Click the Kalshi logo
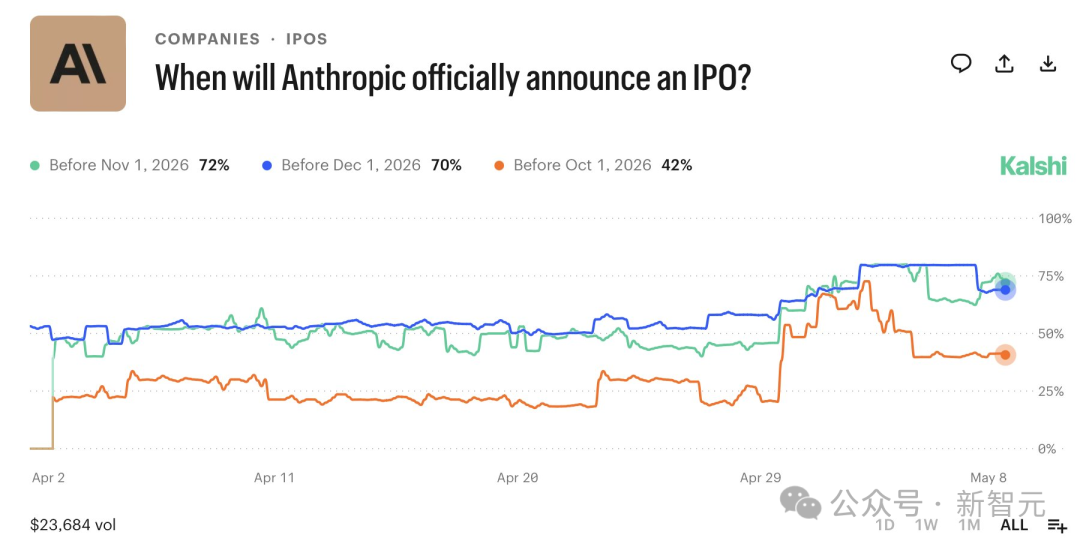Image resolution: width=1080 pixels, height=547 pixels. pyautogui.click(x=1033, y=165)
